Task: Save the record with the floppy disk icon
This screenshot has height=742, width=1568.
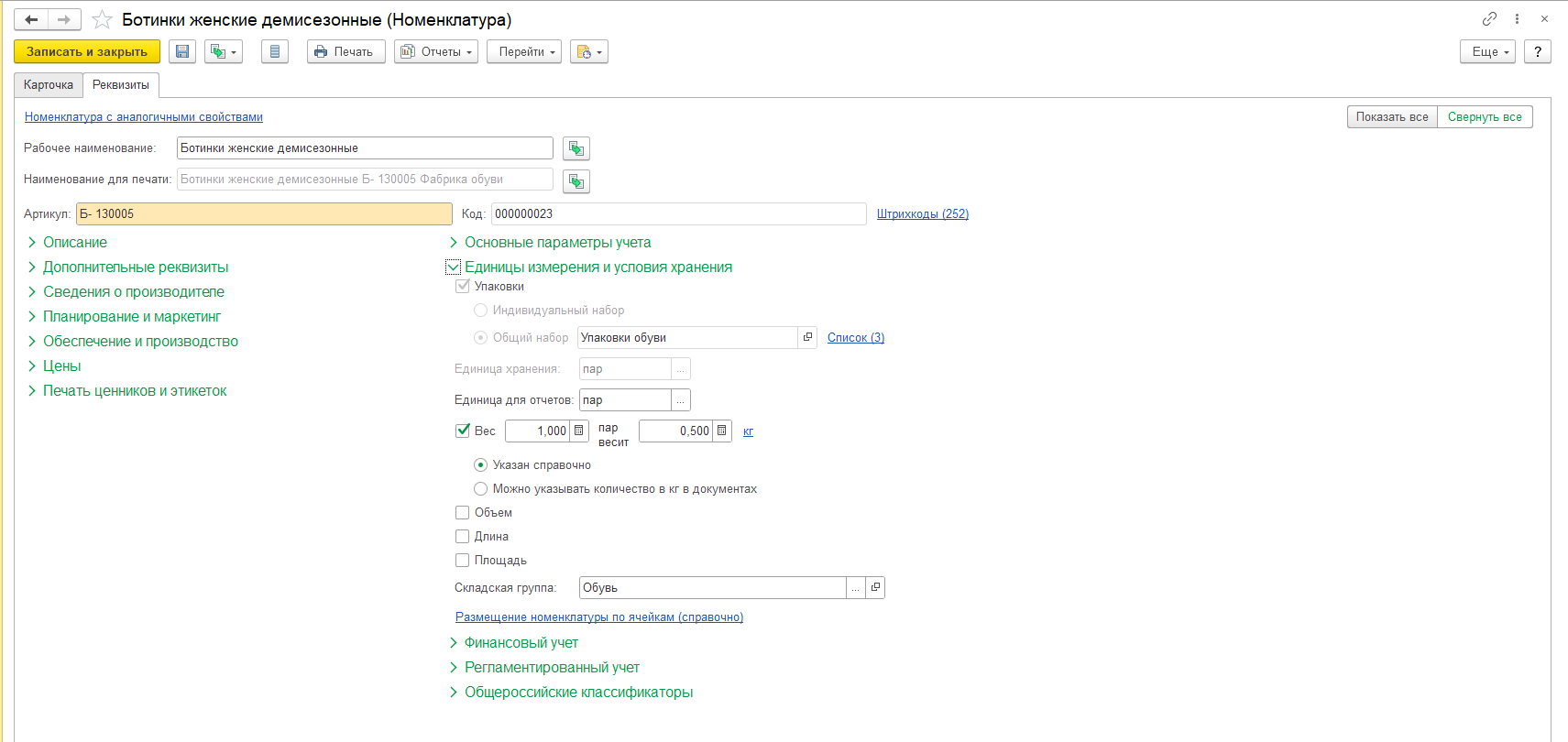Action: (182, 52)
